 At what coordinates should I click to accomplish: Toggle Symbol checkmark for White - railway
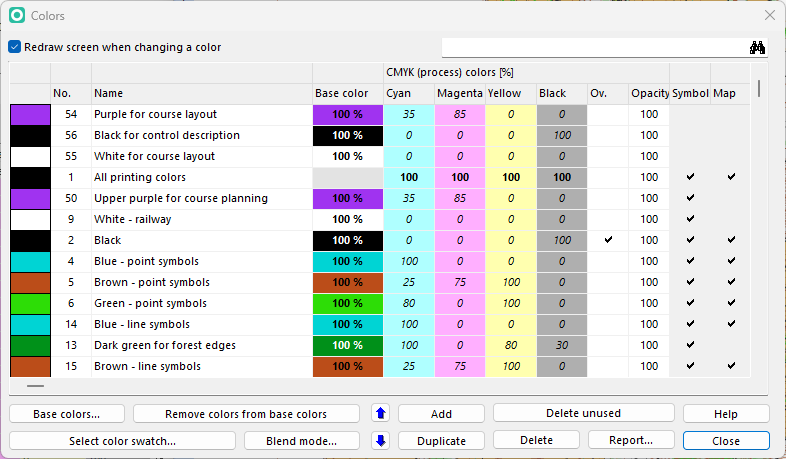690,218
